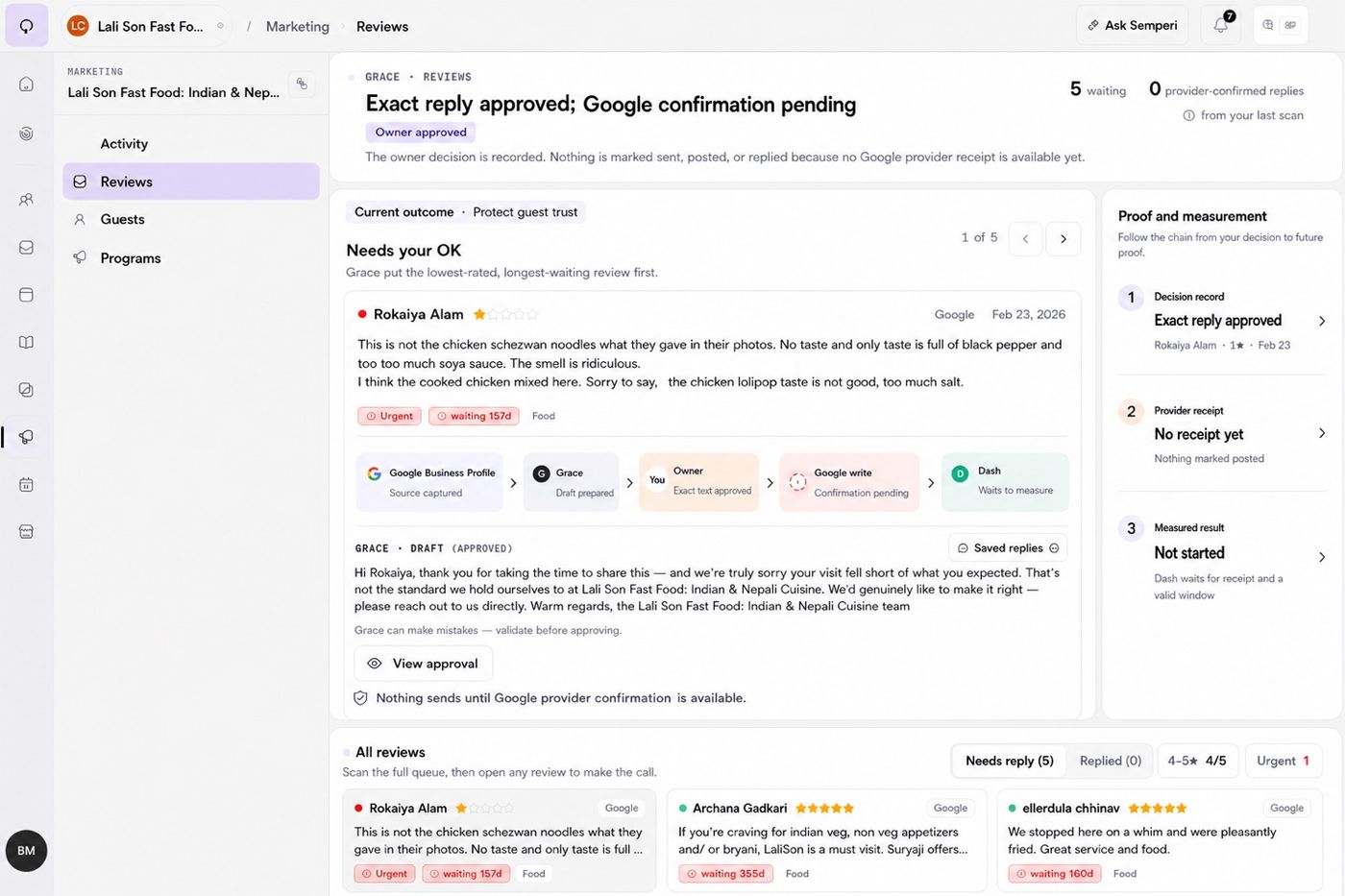
Task: Click the rounded square icon in left rail
Action: (x=26, y=295)
